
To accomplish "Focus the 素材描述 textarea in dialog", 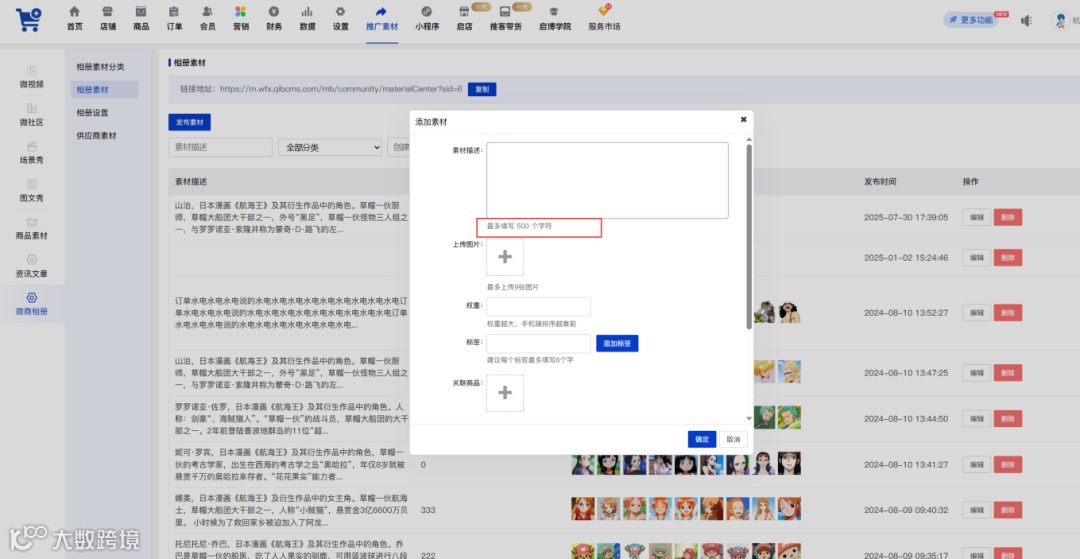I will (x=608, y=180).
